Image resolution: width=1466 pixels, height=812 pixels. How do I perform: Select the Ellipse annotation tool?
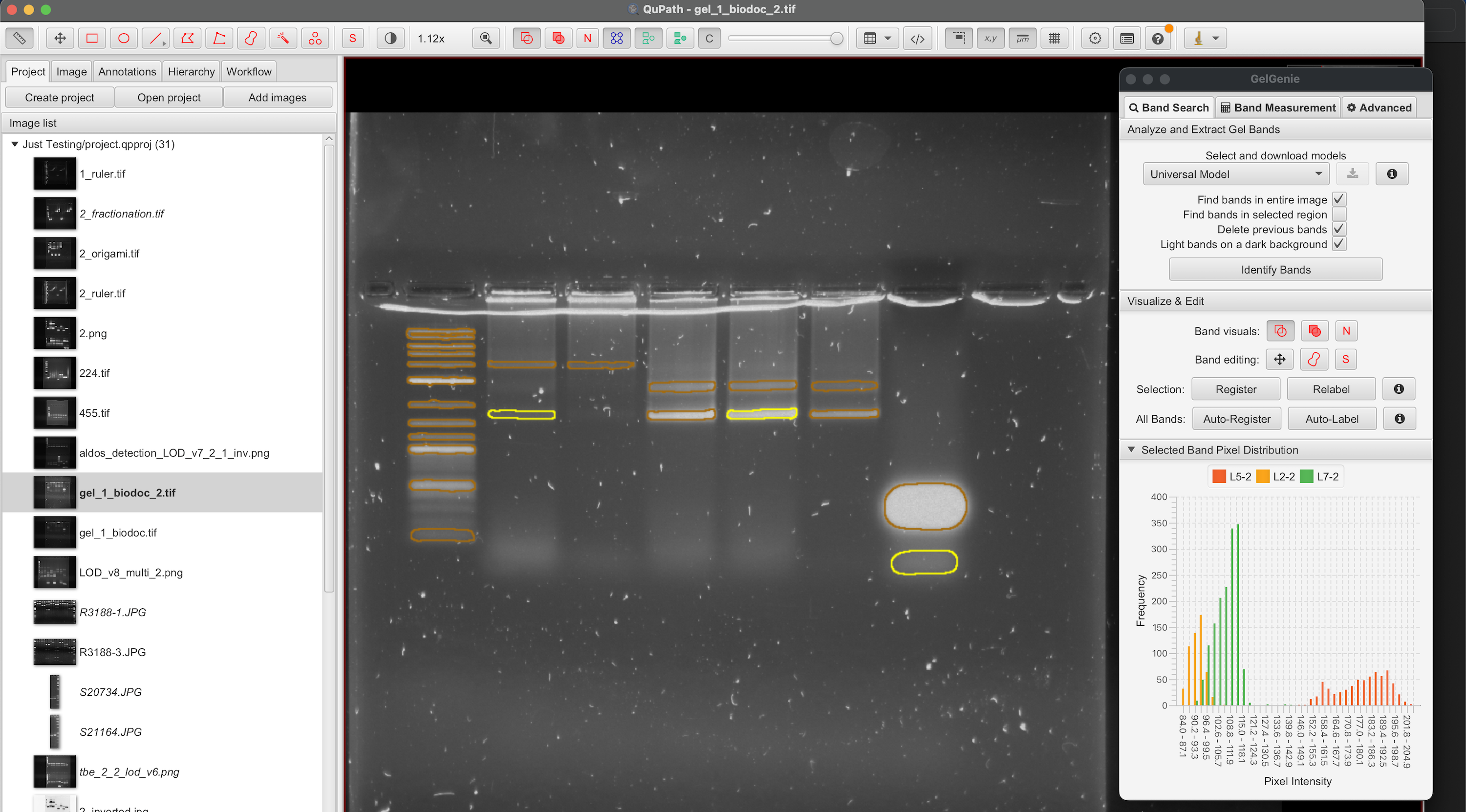124,38
